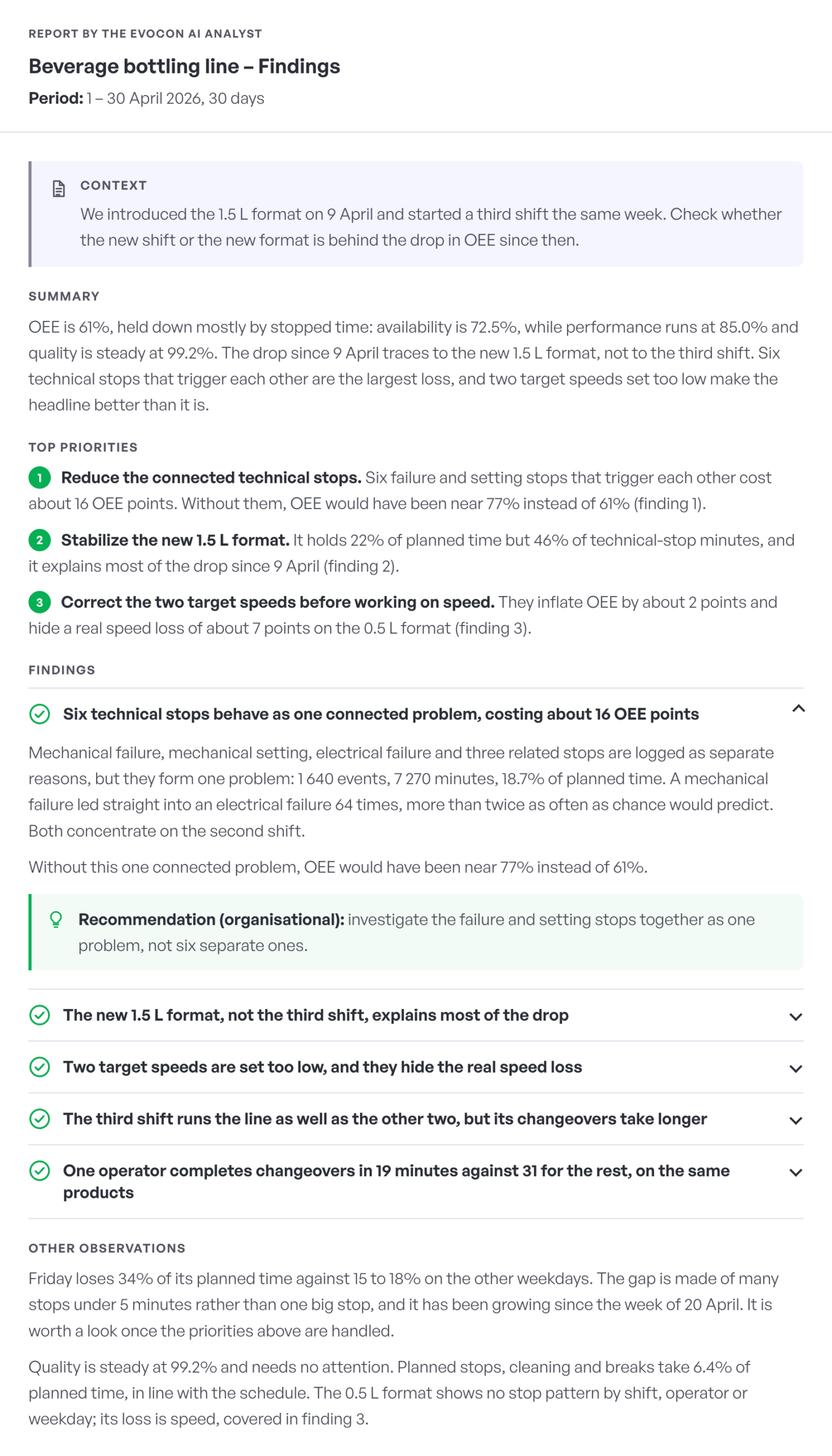Image resolution: width=832 pixels, height=1456 pixels.
Task: Click the document icon beside CONTEXT
Action: (58, 189)
